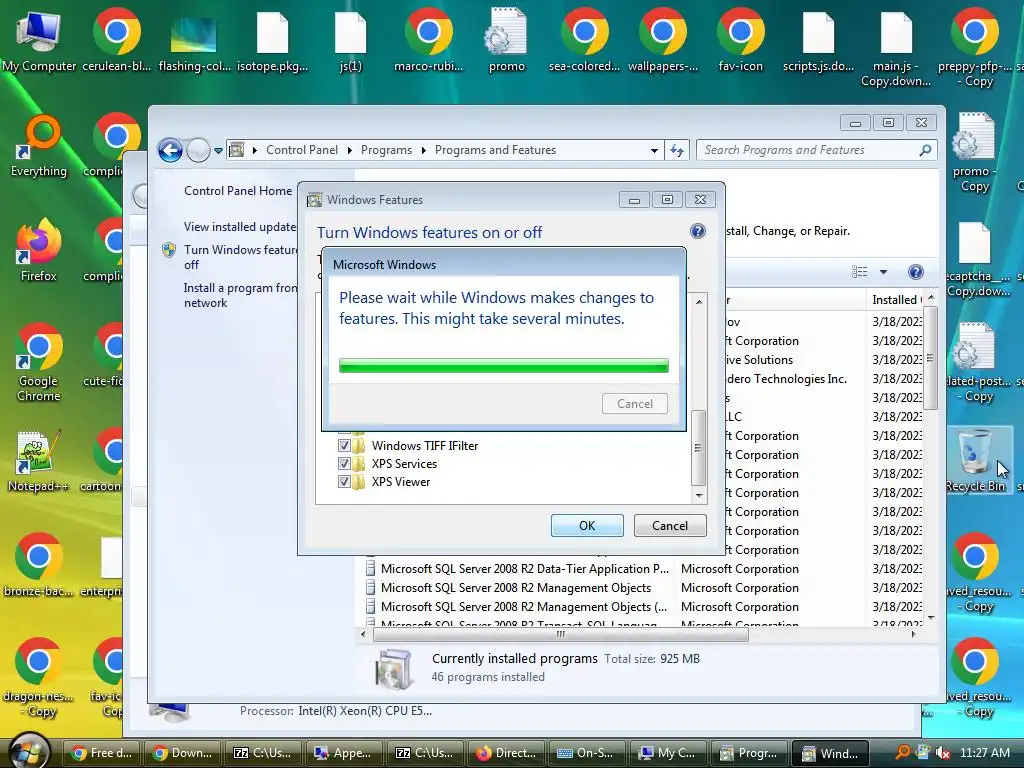Click Cancel in Windows Features dialog
1024x768 pixels.
point(670,526)
